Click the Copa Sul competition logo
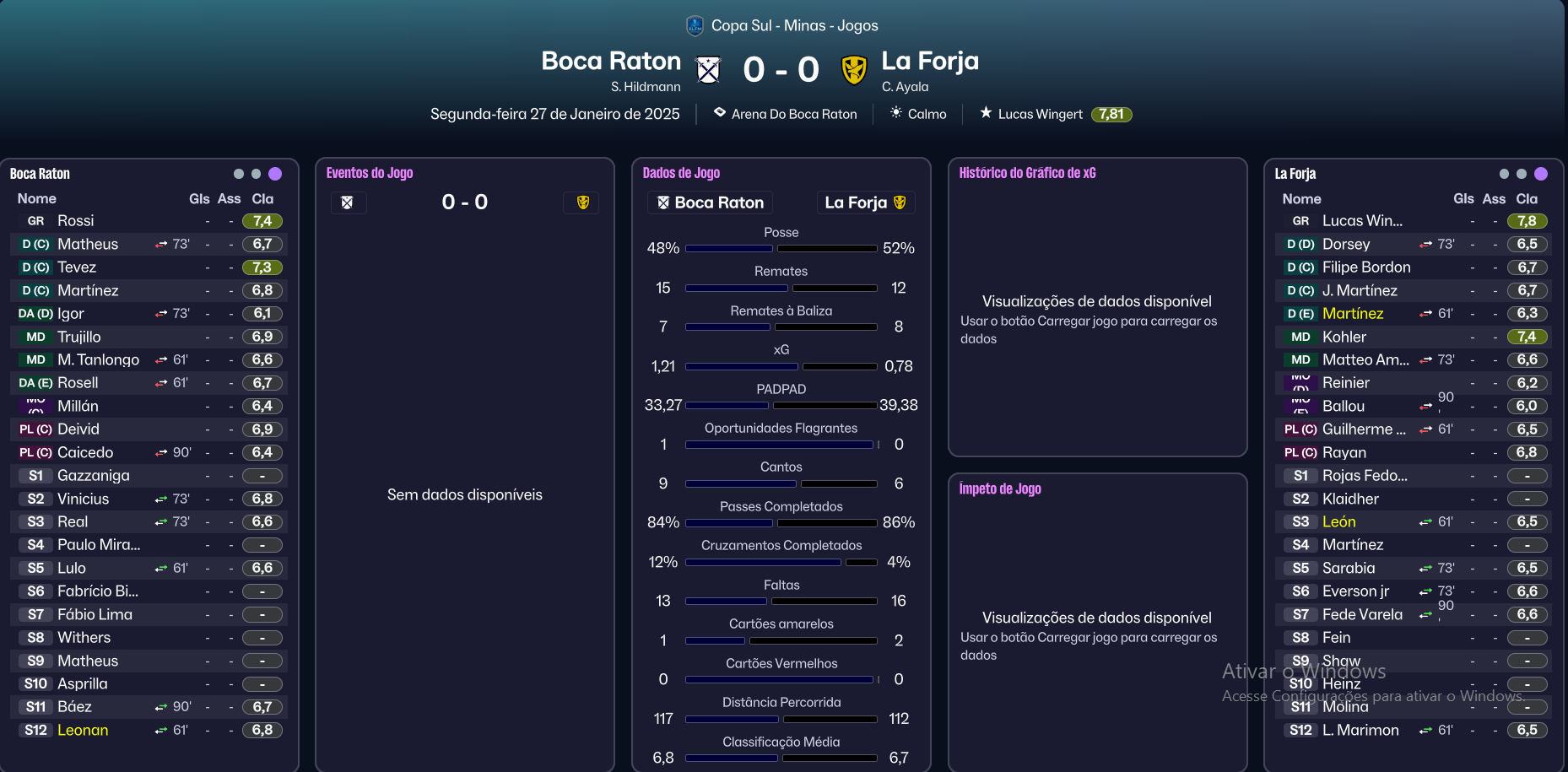The width and height of the screenshot is (1568, 772). [695, 25]
